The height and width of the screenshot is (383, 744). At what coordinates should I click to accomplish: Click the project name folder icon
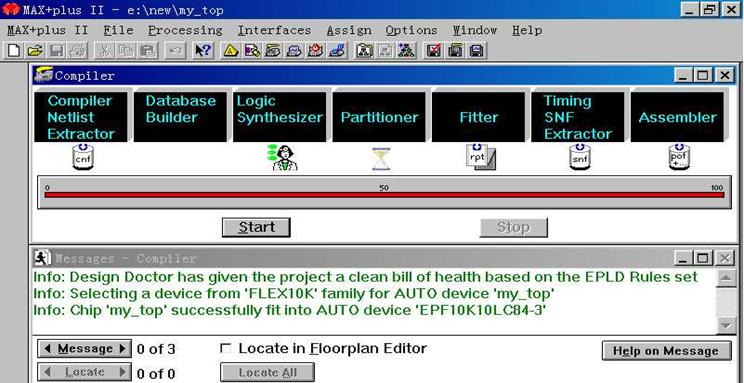click(x=364, y=50)
